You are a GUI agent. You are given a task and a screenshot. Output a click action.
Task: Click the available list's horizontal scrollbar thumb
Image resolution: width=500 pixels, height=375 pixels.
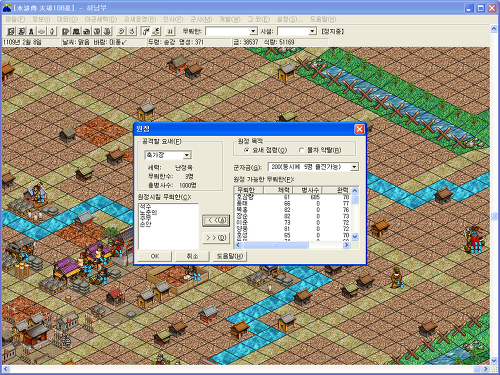click(x=275, y=245)
